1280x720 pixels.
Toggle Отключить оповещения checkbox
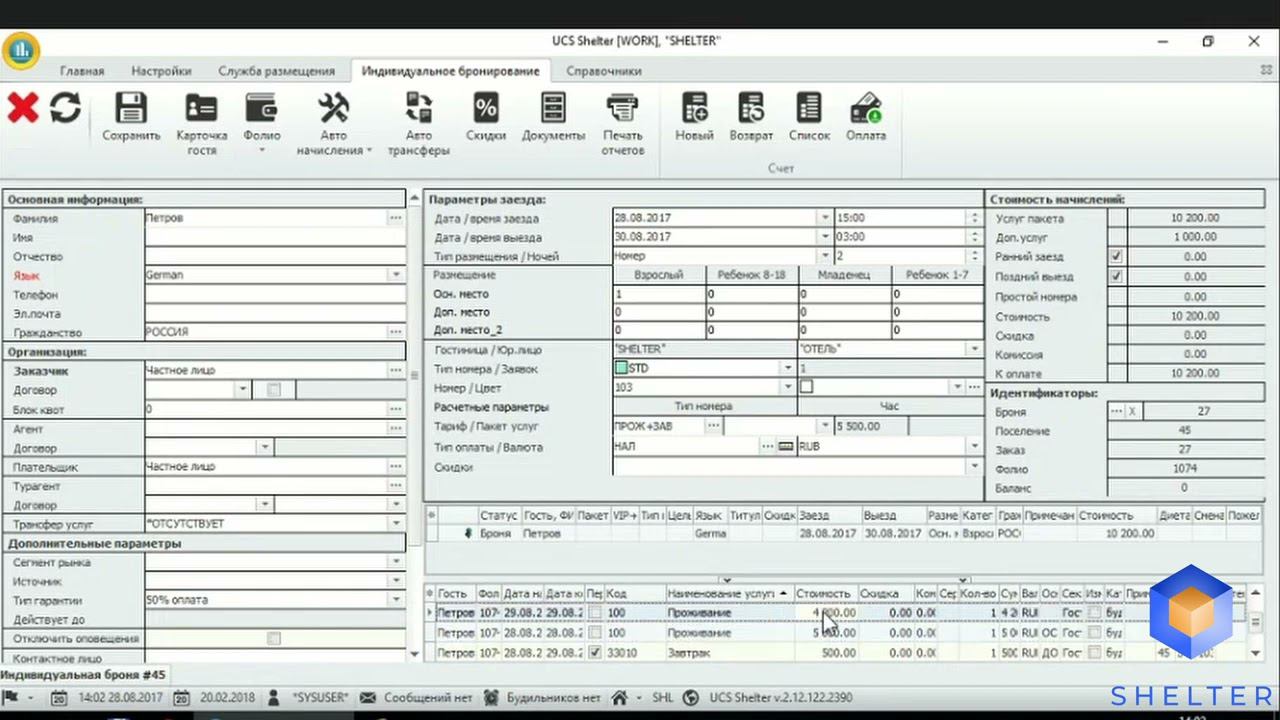pyautogui.click(x=274, y=639)
